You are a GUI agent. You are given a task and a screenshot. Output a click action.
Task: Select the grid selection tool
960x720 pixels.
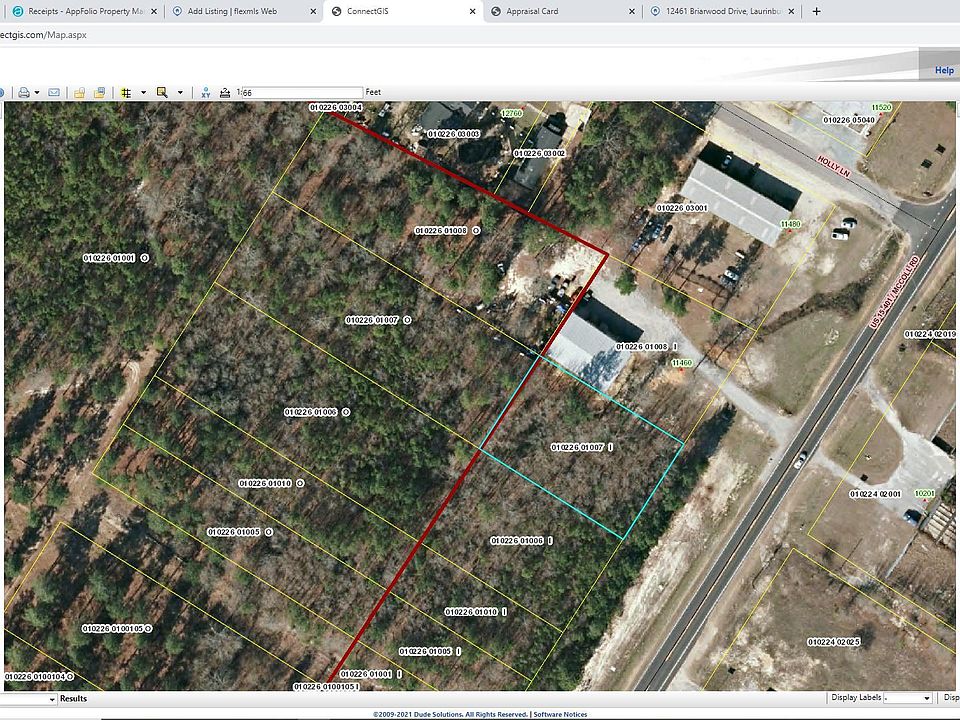pos(126,92)
